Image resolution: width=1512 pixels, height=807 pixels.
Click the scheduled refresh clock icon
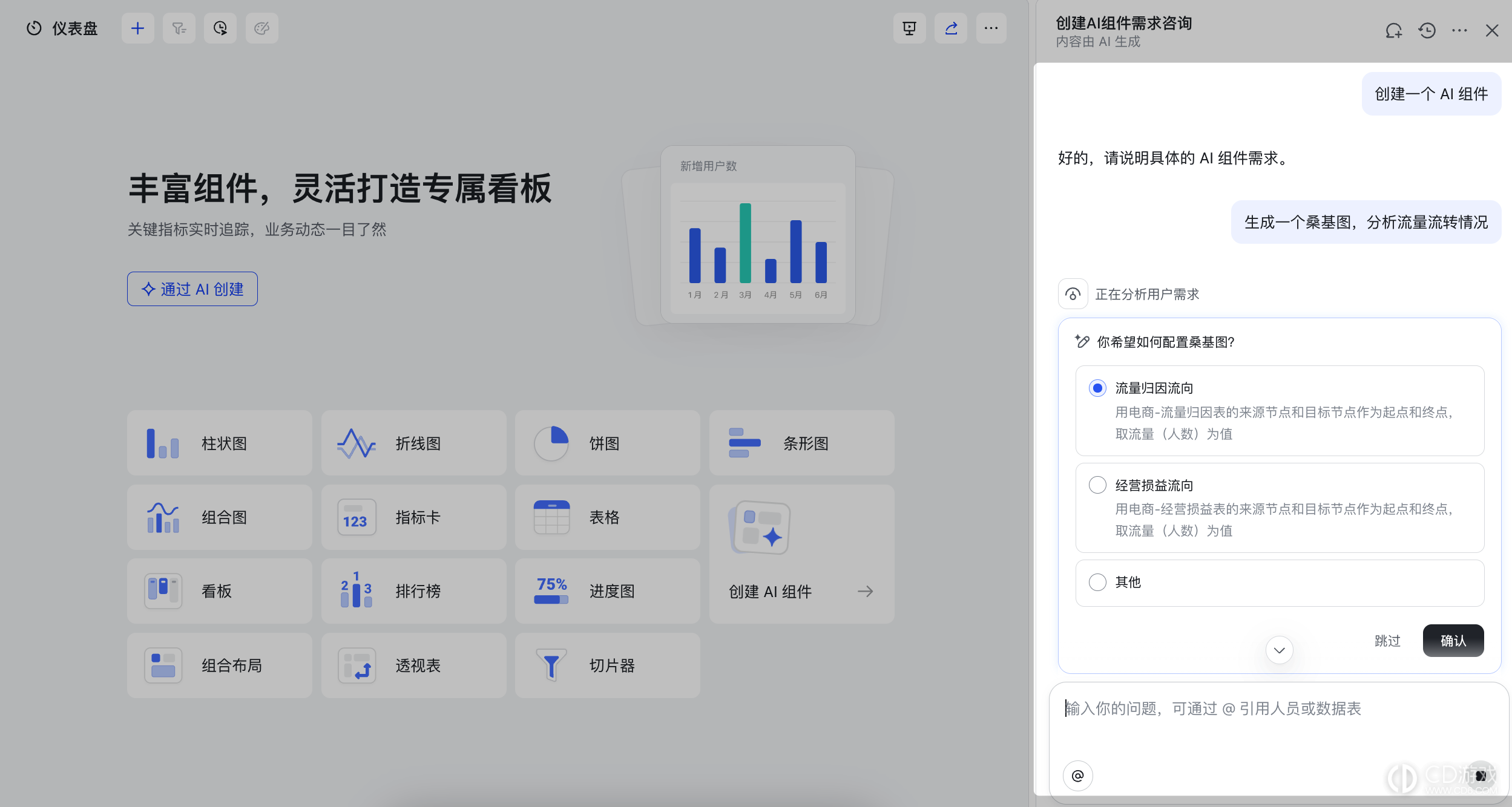220,28
